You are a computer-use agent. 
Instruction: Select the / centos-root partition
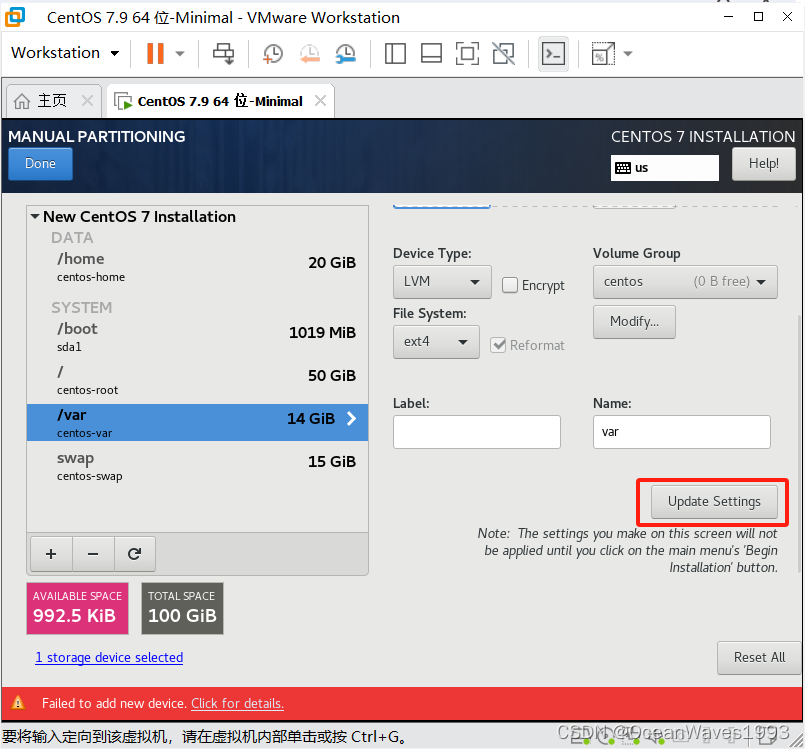(198, 380)
